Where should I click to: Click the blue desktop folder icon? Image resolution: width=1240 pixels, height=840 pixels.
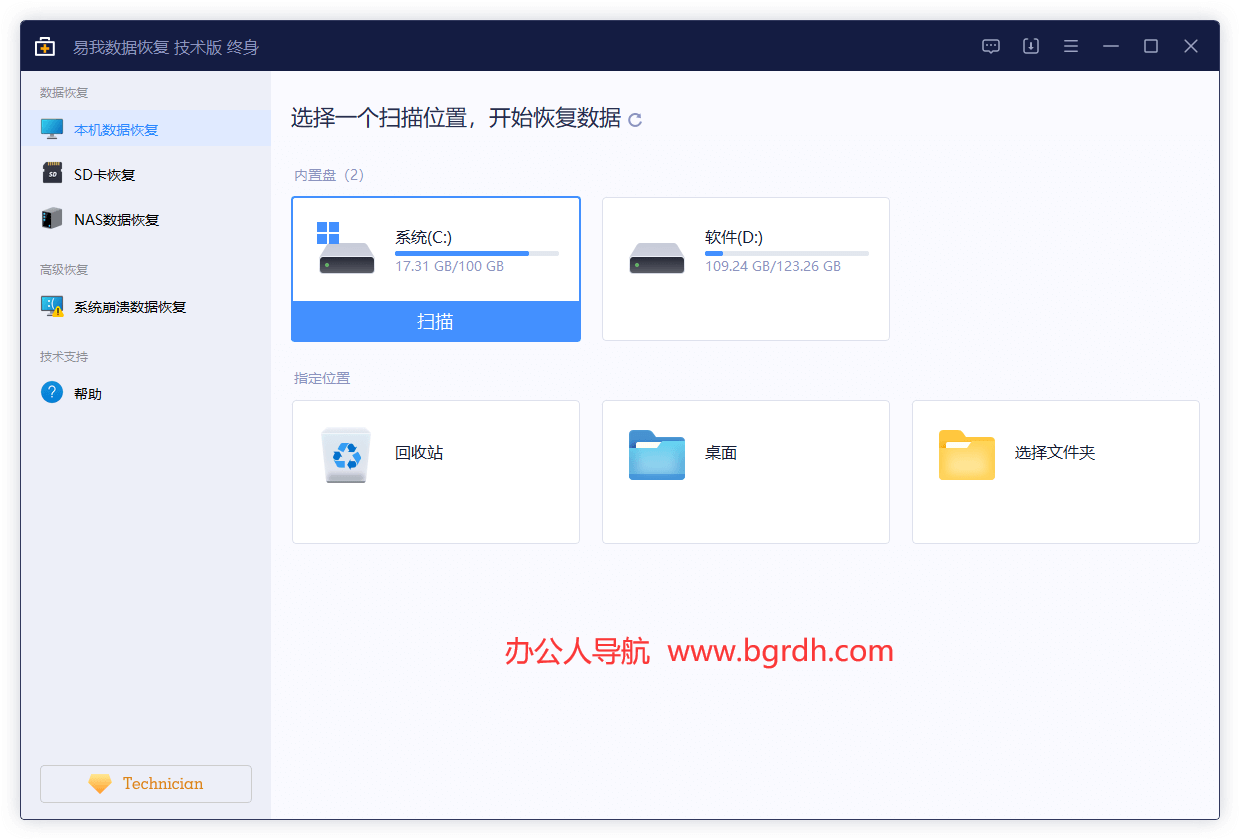tap(657, 455)
